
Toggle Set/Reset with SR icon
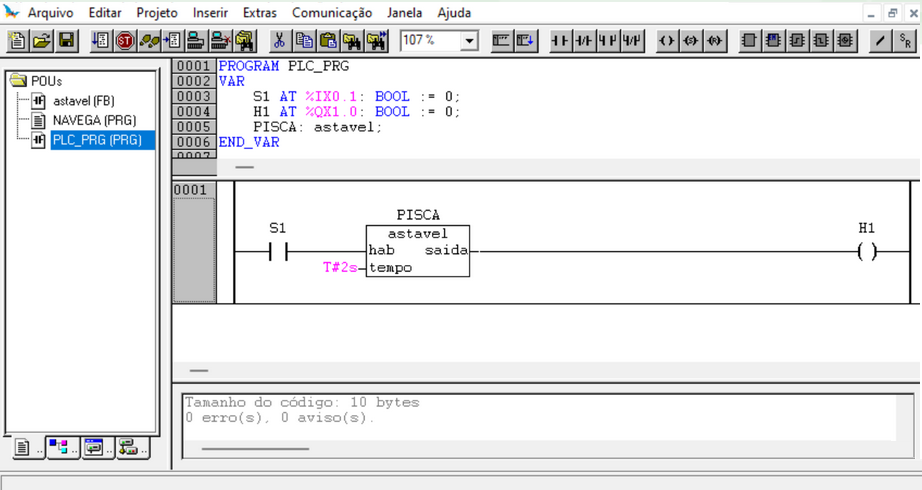click(x=904, y=41)
